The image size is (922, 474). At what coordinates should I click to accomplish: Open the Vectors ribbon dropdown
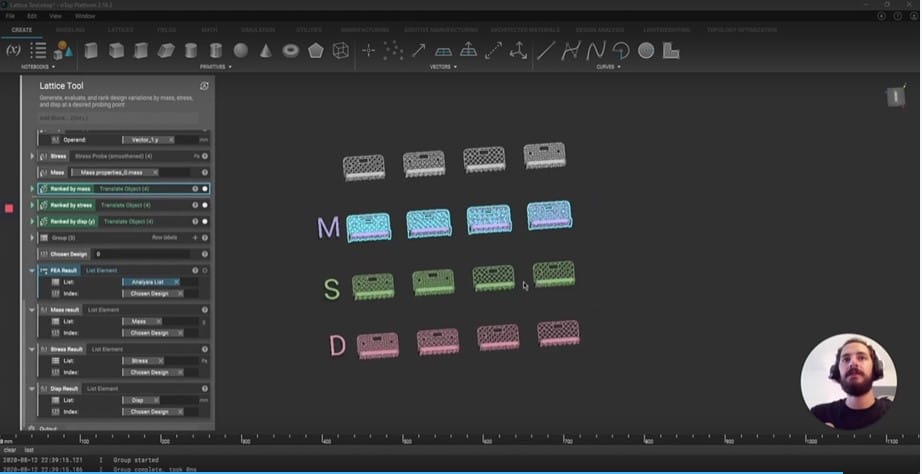(443, 67)
